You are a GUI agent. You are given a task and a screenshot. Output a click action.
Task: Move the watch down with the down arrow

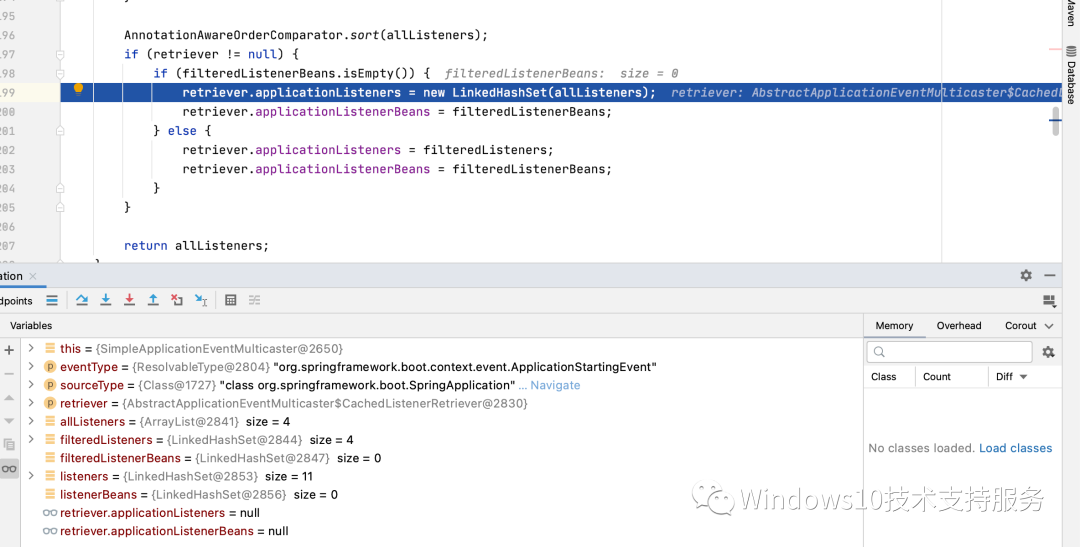coord(9,420)
